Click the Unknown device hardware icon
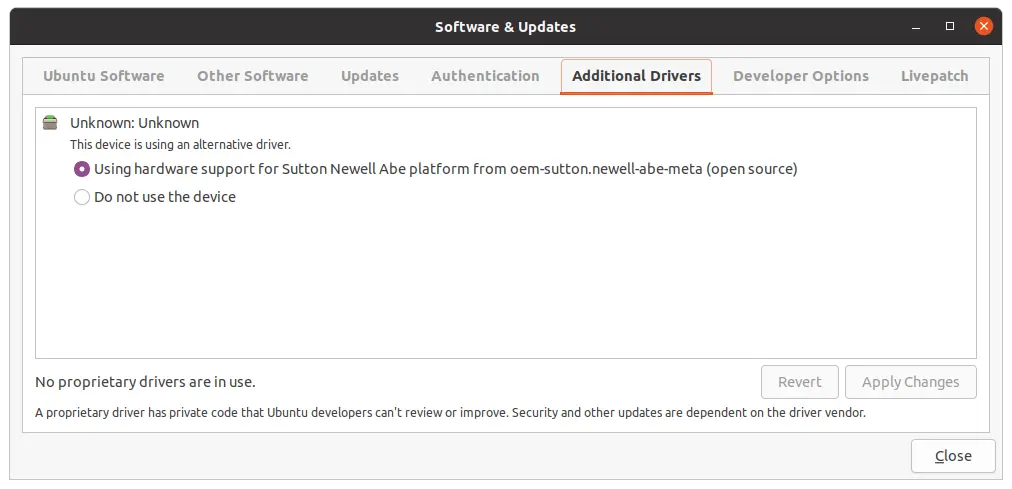Image resolution: width=1012 pixels, height=489 pixels. pos(50,123)
